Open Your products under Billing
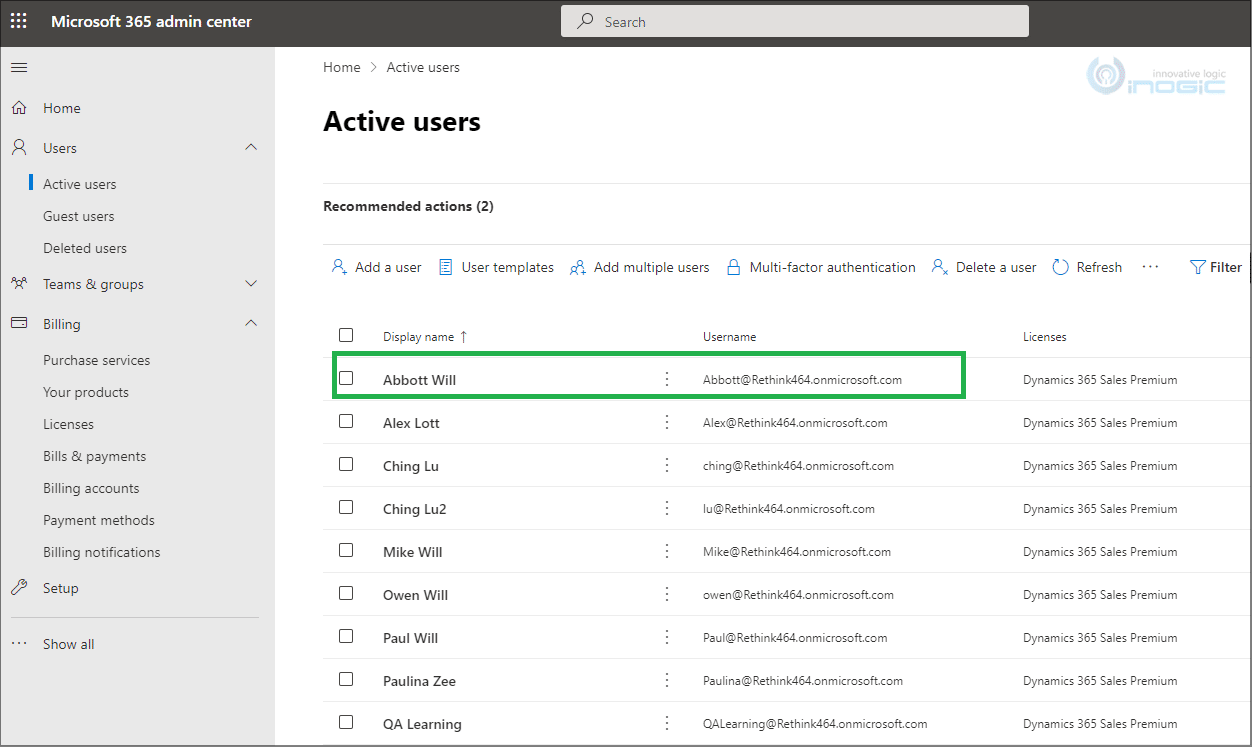Image resolution: width=1252 pixels, height=747 pixels. click(x=86, y=392)
